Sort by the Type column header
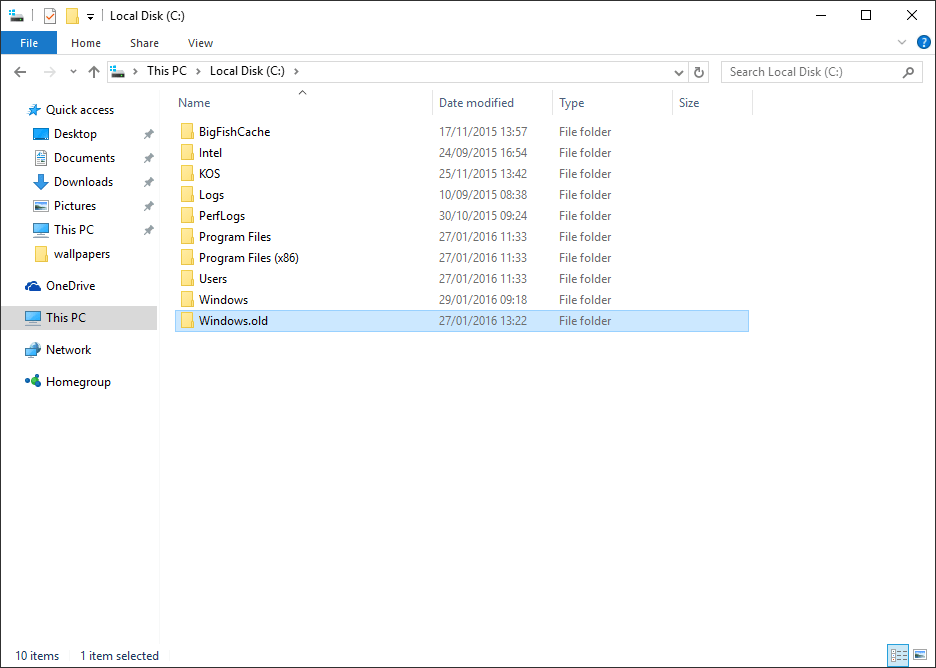The height and width of the screenshot is (668, 936). [571, 103]
